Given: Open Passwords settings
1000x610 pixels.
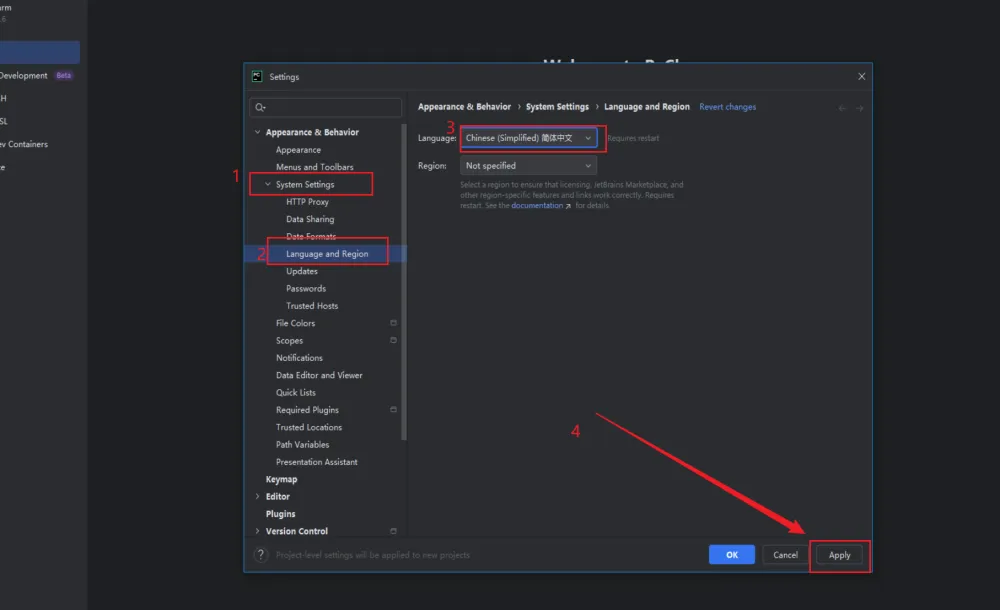Looking at the screenshot, I should point(306,288).
